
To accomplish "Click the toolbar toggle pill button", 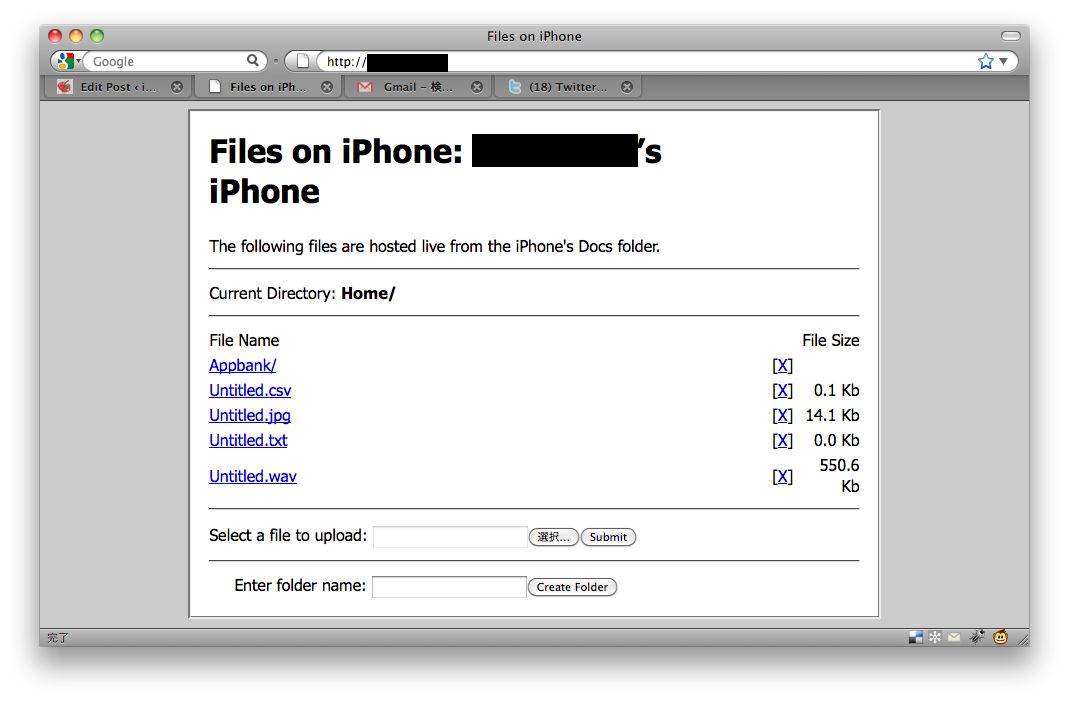I will click(x=1010, y=35).
